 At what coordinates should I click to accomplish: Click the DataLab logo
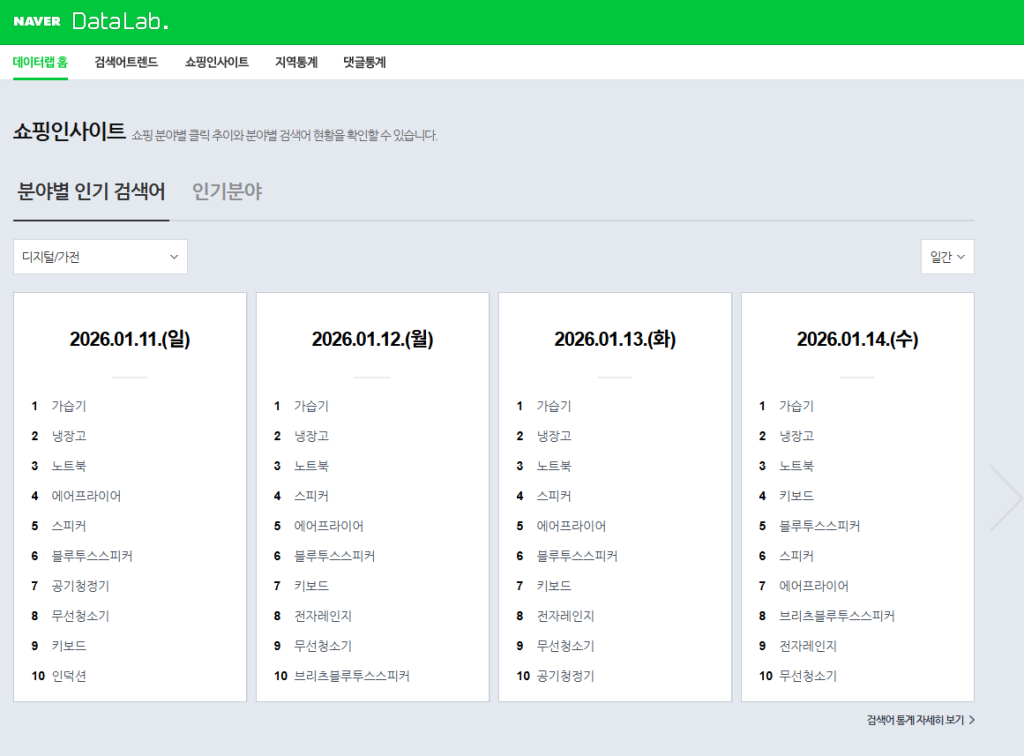point(120,22)
